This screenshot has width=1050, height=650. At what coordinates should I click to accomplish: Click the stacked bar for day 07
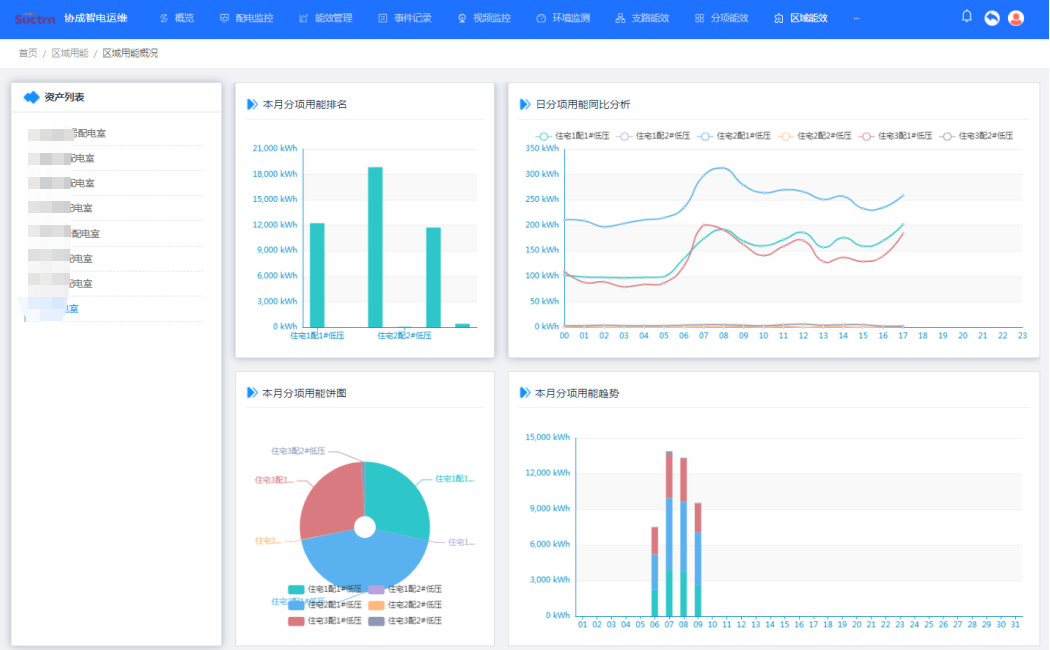(669, 534)
